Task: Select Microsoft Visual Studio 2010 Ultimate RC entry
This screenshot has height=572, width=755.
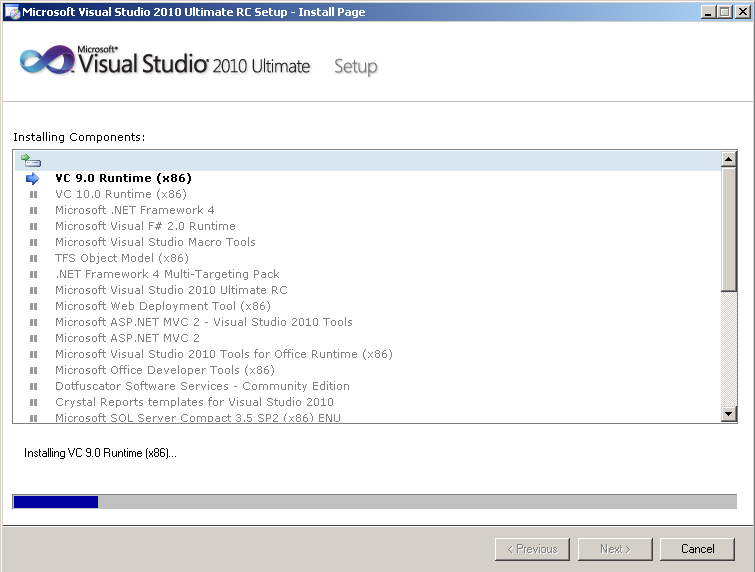Action: 171,290
